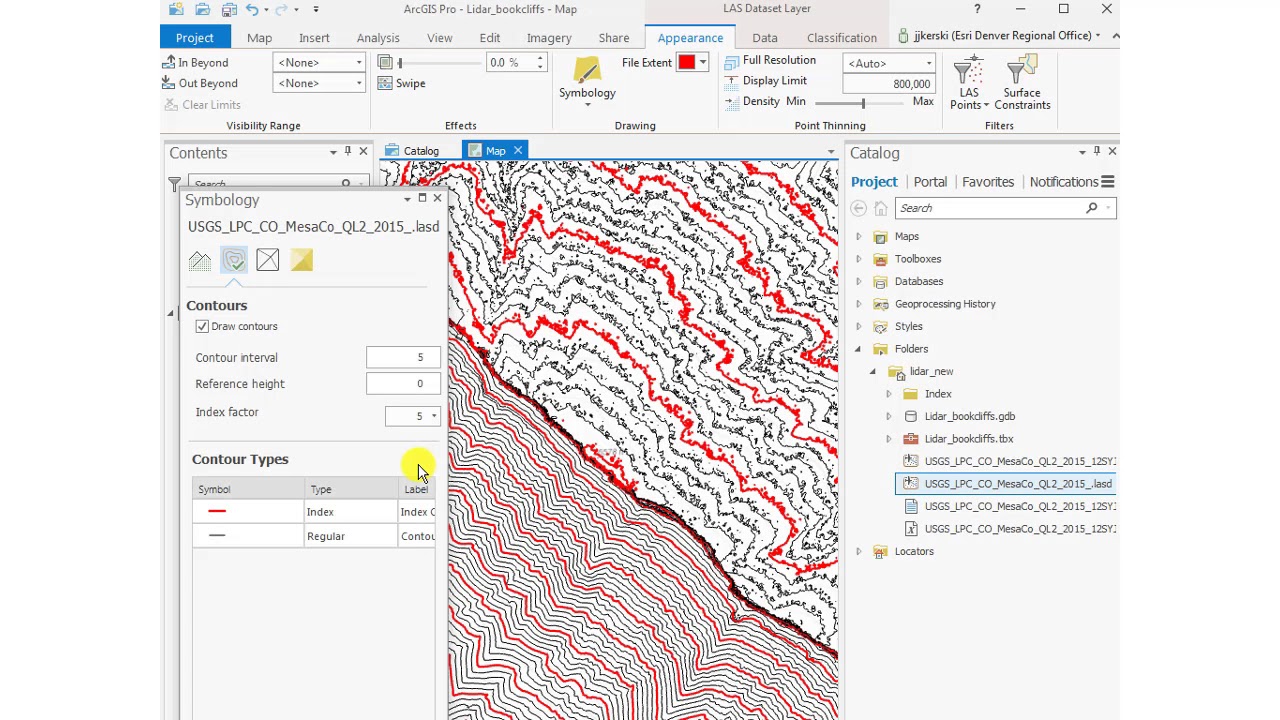This screenshot has height=720, width=1280.
Task: Click the search magnifier in Catalog pane
Action: 1092,208
